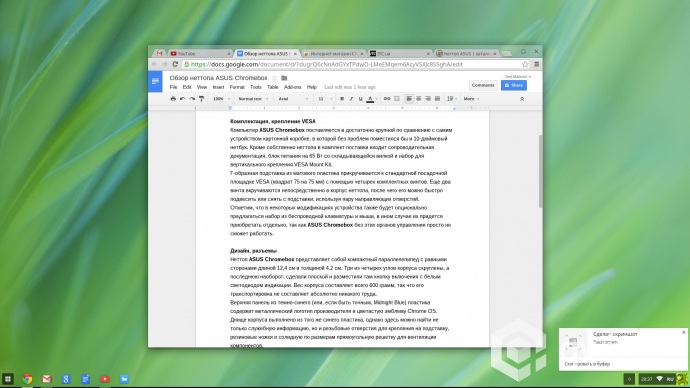690x388 pixels.
Task: Open the Insert menu
Action: click(218, 87)
